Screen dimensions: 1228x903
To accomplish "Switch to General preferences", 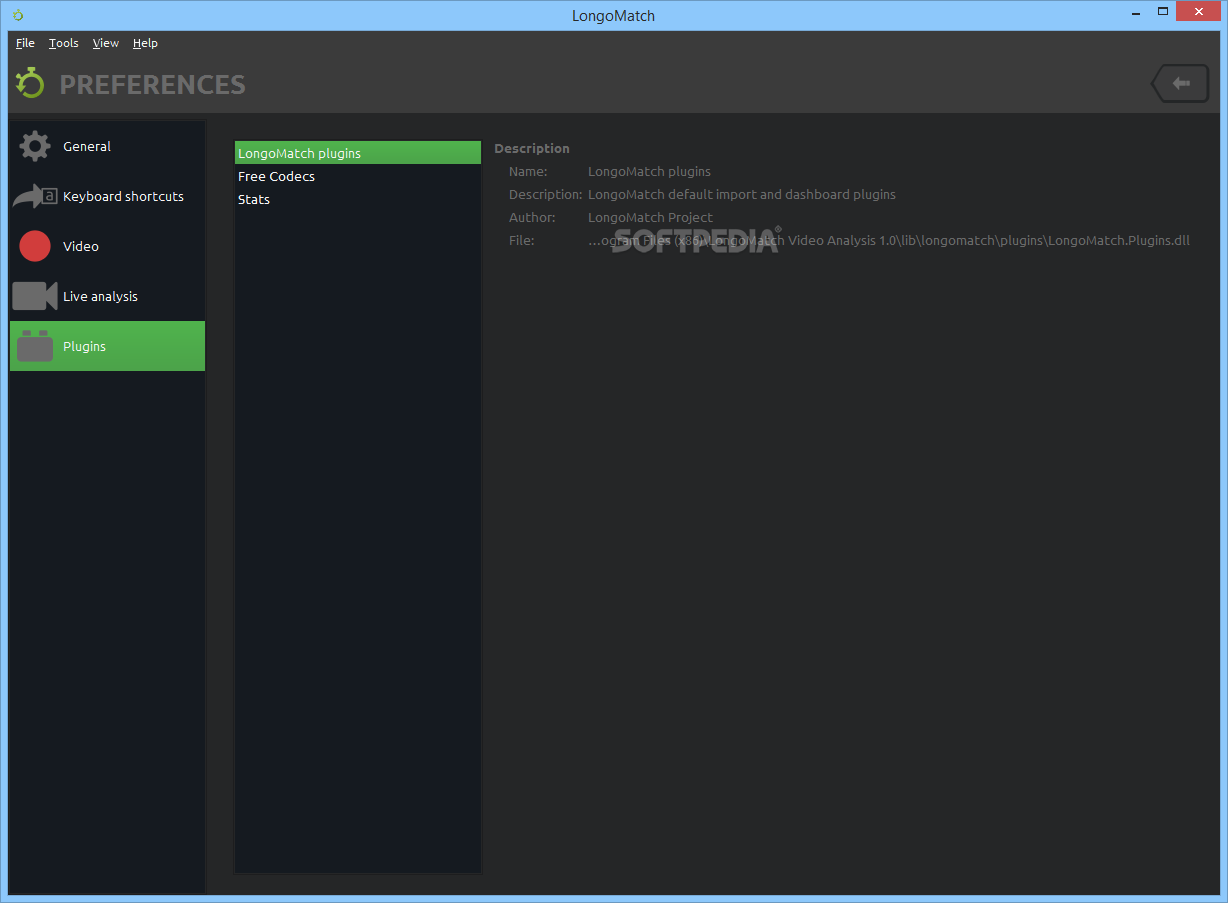I will tap(107, 146).
